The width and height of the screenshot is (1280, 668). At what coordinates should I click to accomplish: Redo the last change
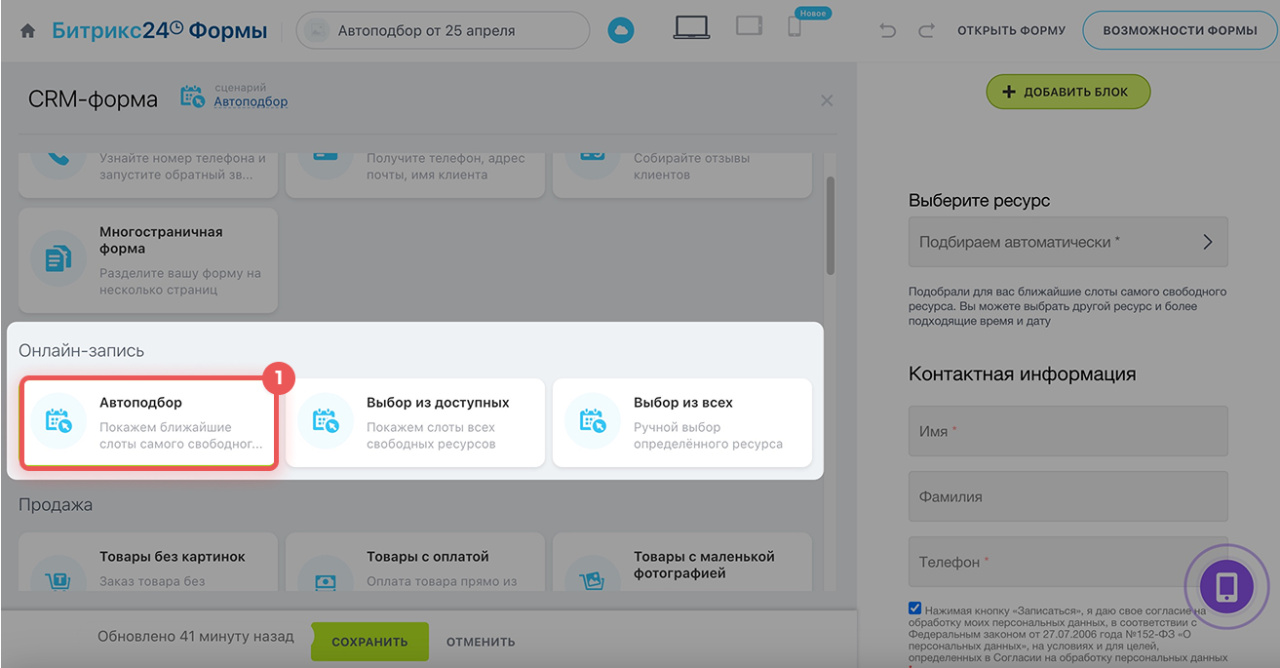click(x=926, y=31)
